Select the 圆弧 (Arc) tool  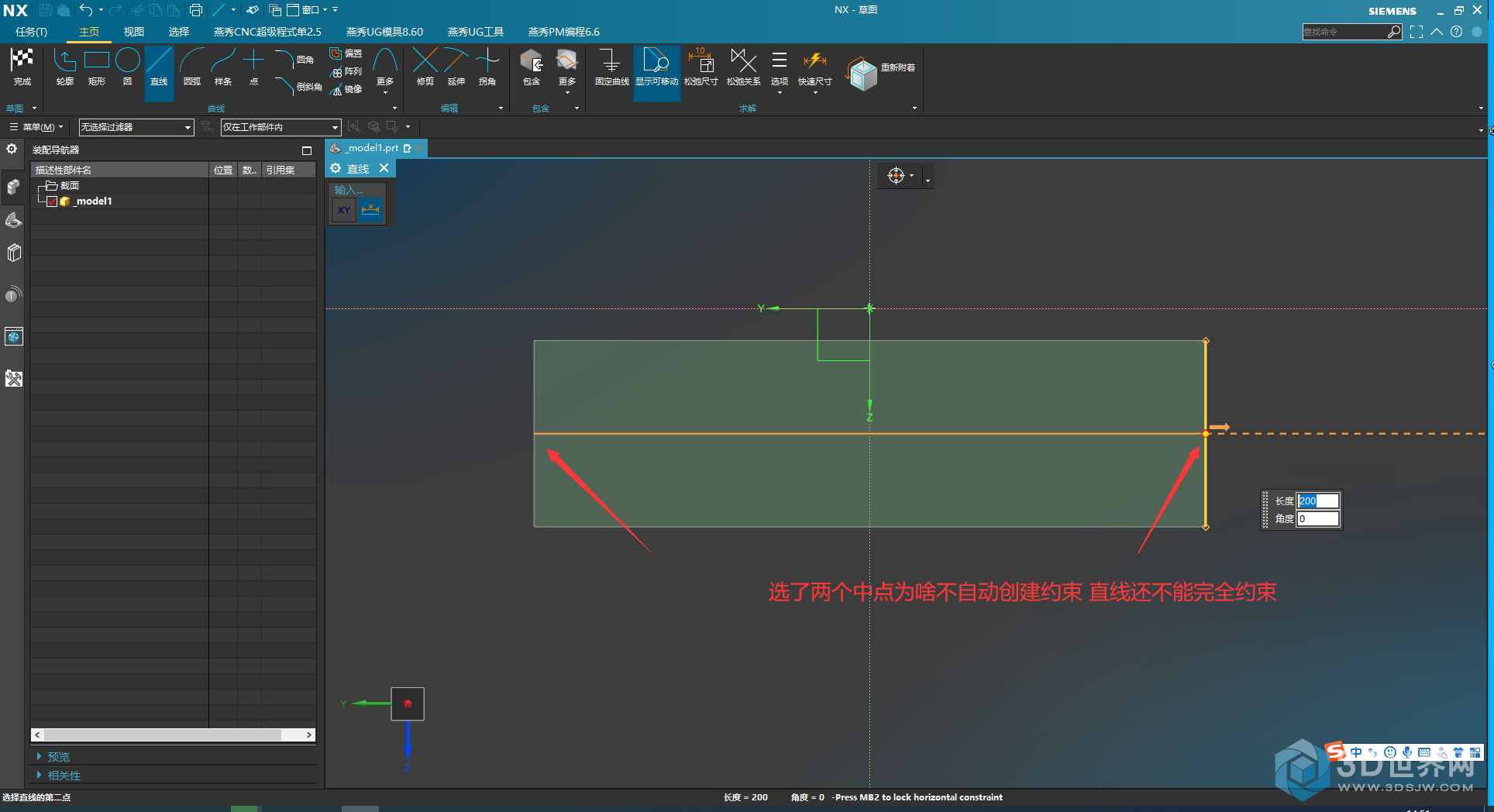click(x=191, y=67)
